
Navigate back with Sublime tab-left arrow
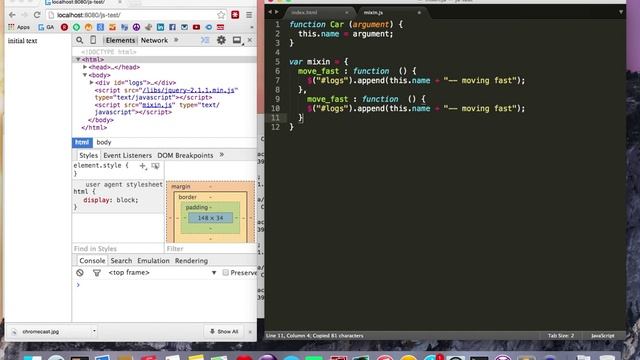point(270,12)
